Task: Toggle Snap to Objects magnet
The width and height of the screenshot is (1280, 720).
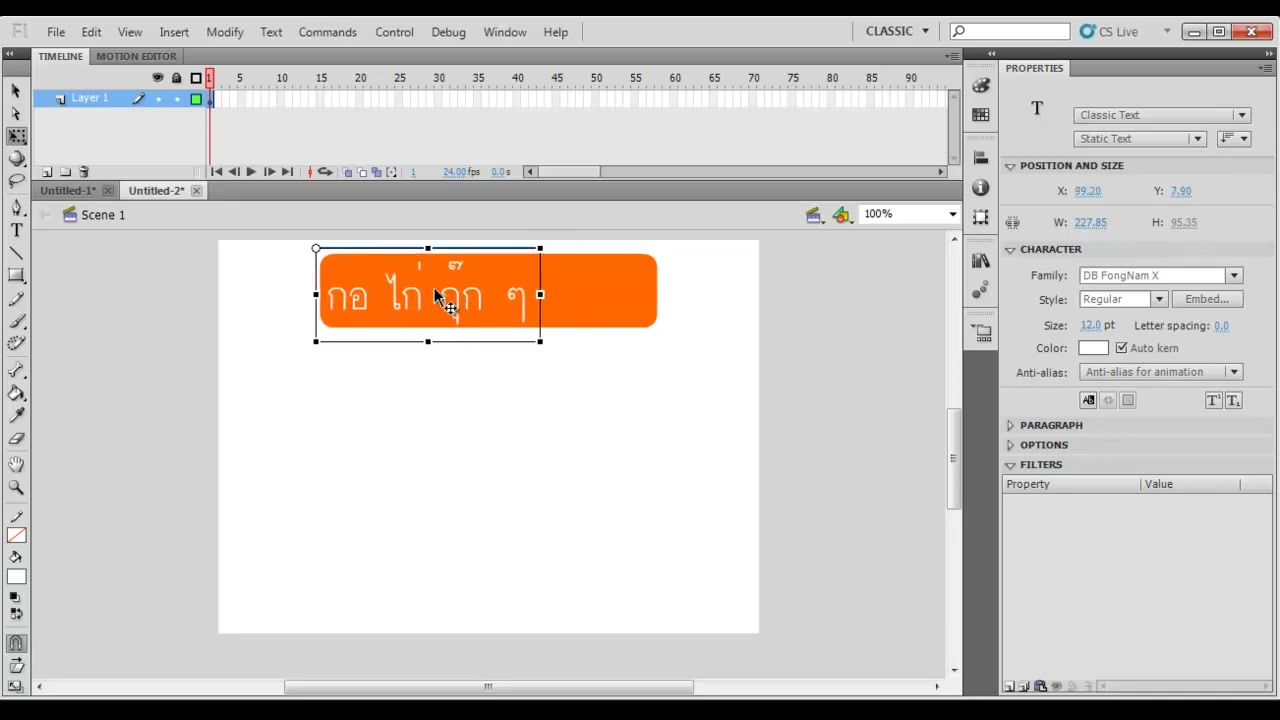Action: 16,645
